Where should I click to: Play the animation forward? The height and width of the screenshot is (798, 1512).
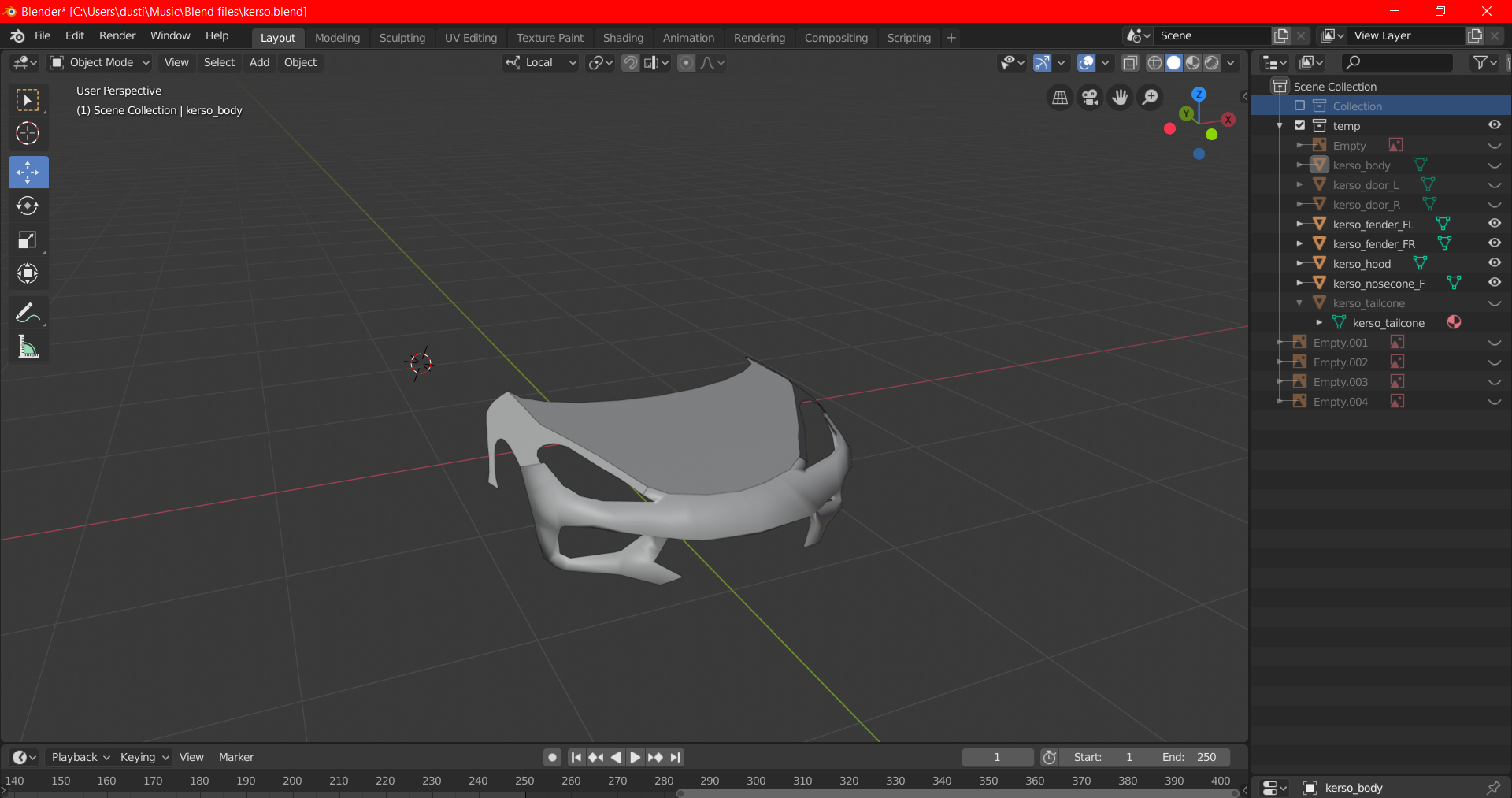click(x=636, y=757)
